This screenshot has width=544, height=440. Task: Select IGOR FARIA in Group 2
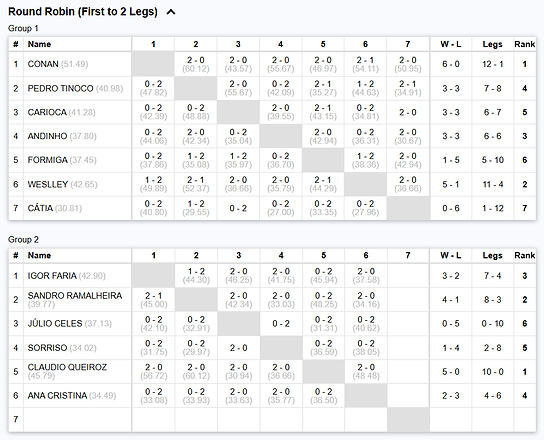[52, 276]
